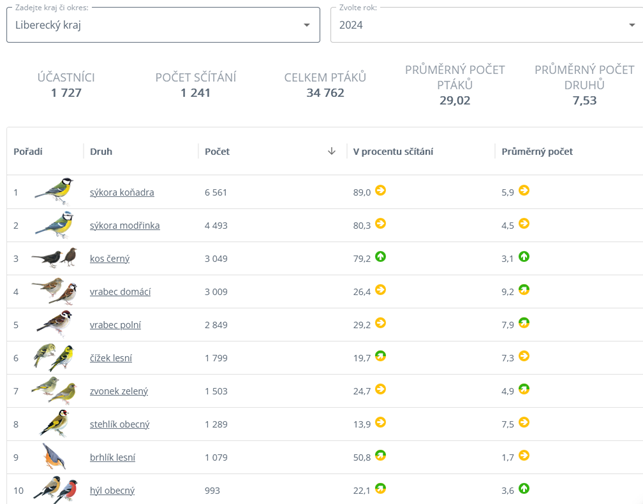This screenshot has width=643, height=504.
Task: Open the brhlík lesní species link
Action: (112, 457)
